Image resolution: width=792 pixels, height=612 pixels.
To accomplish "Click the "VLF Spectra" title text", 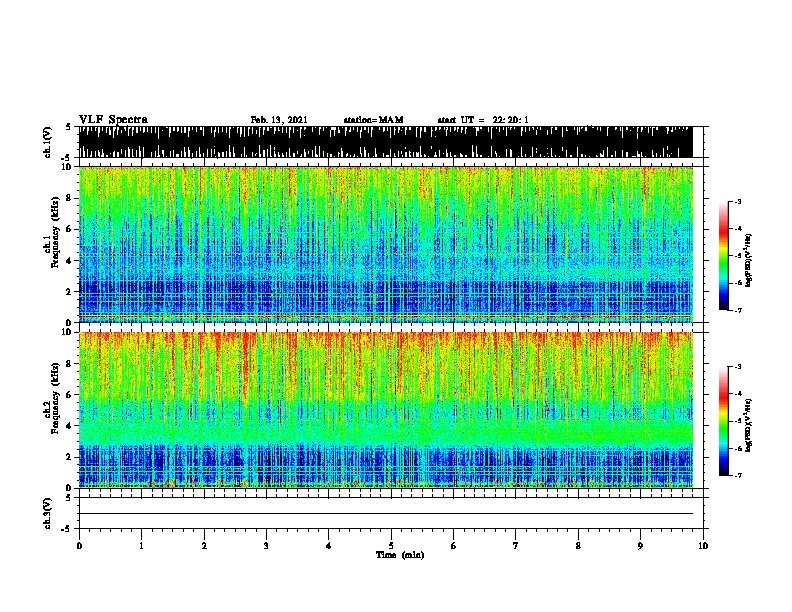I will [x=113, y=120].
